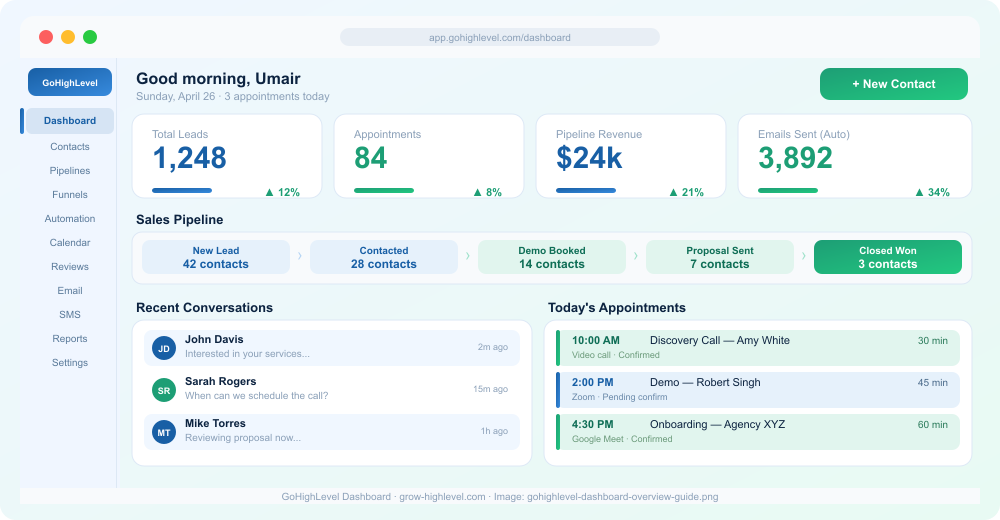Go to Contacts in the sidebar

click(70, 147)
